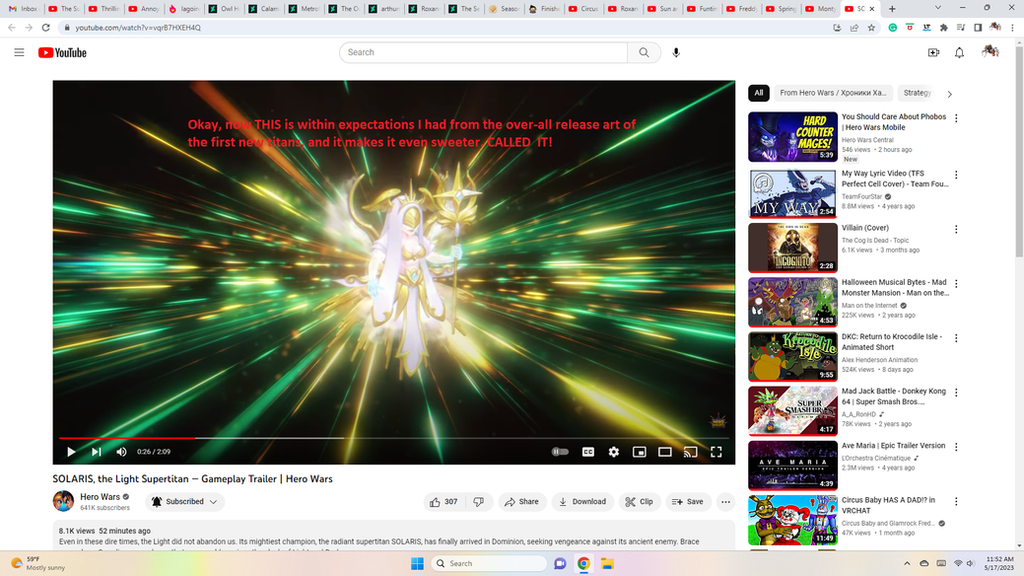Switch to the Thrillin browser tab
1024x576 pixels.
tap(103, 8)
